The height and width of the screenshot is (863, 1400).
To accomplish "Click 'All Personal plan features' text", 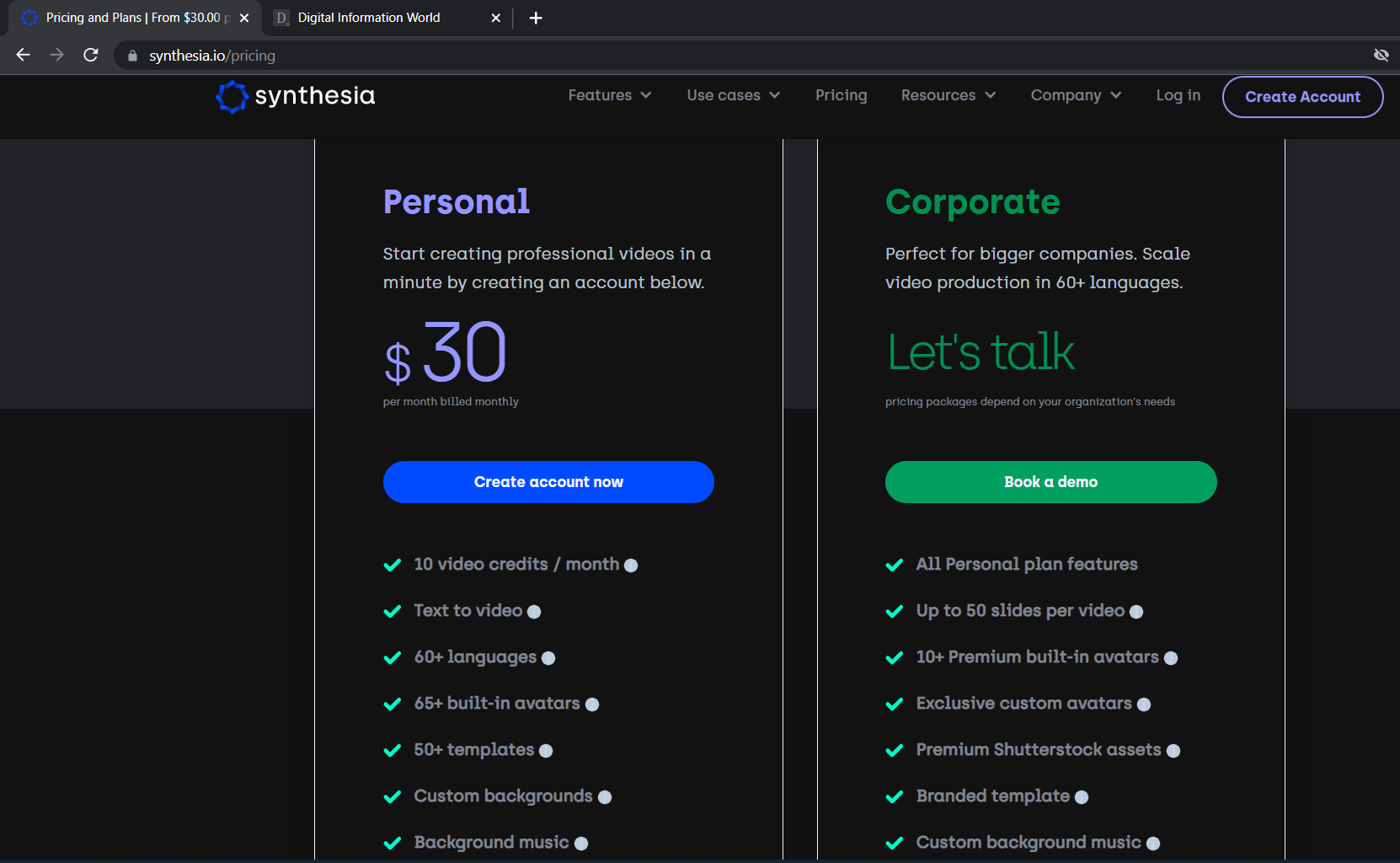I will coord(1027,565).
